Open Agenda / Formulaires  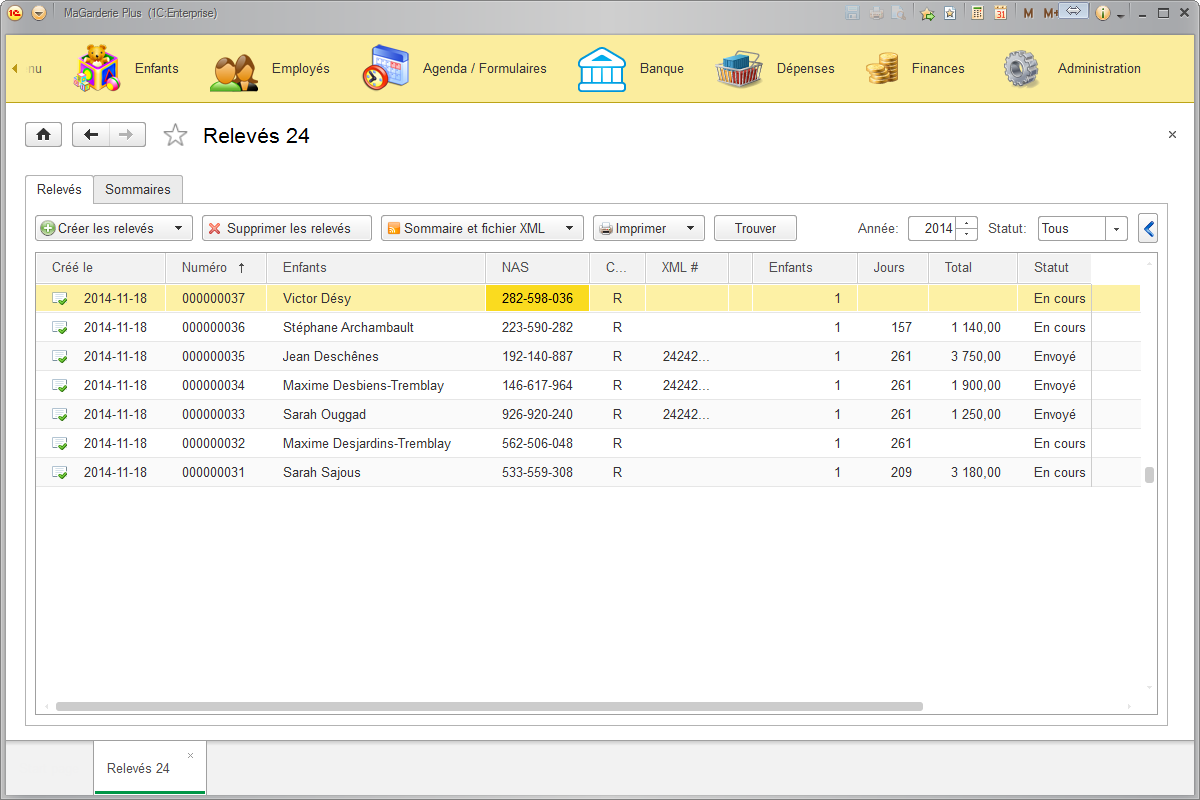point(484,68)
